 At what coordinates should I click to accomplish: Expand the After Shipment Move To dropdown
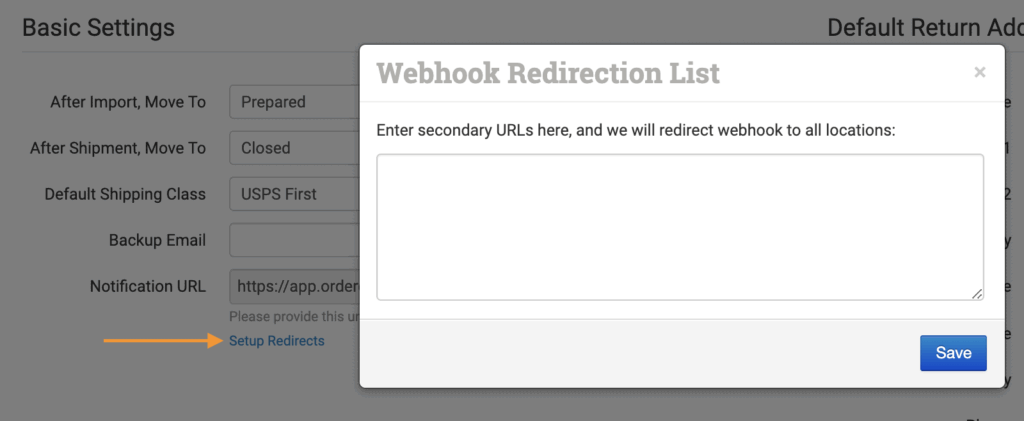pos(294,148)
